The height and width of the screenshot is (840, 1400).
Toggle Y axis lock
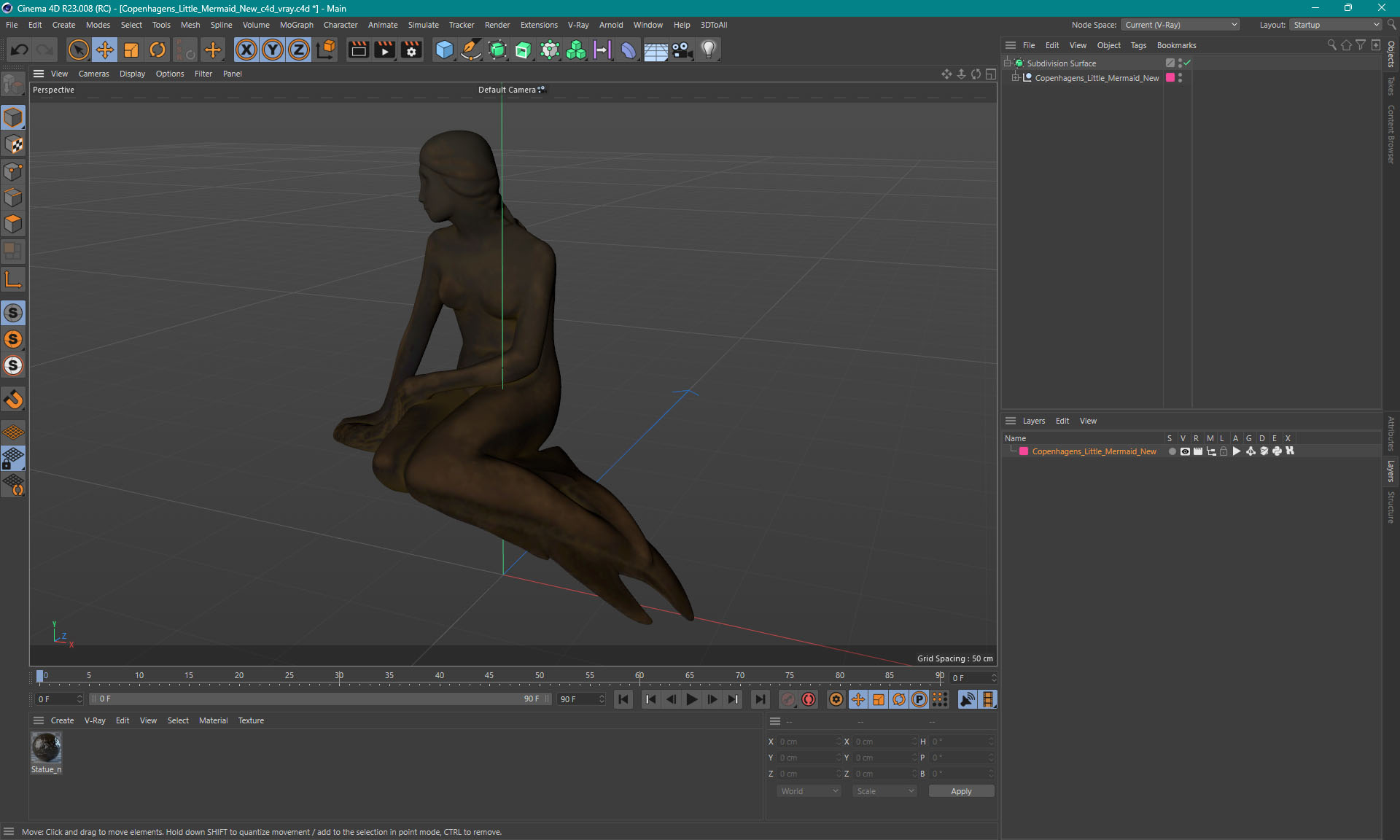click(x=273, y=50)
